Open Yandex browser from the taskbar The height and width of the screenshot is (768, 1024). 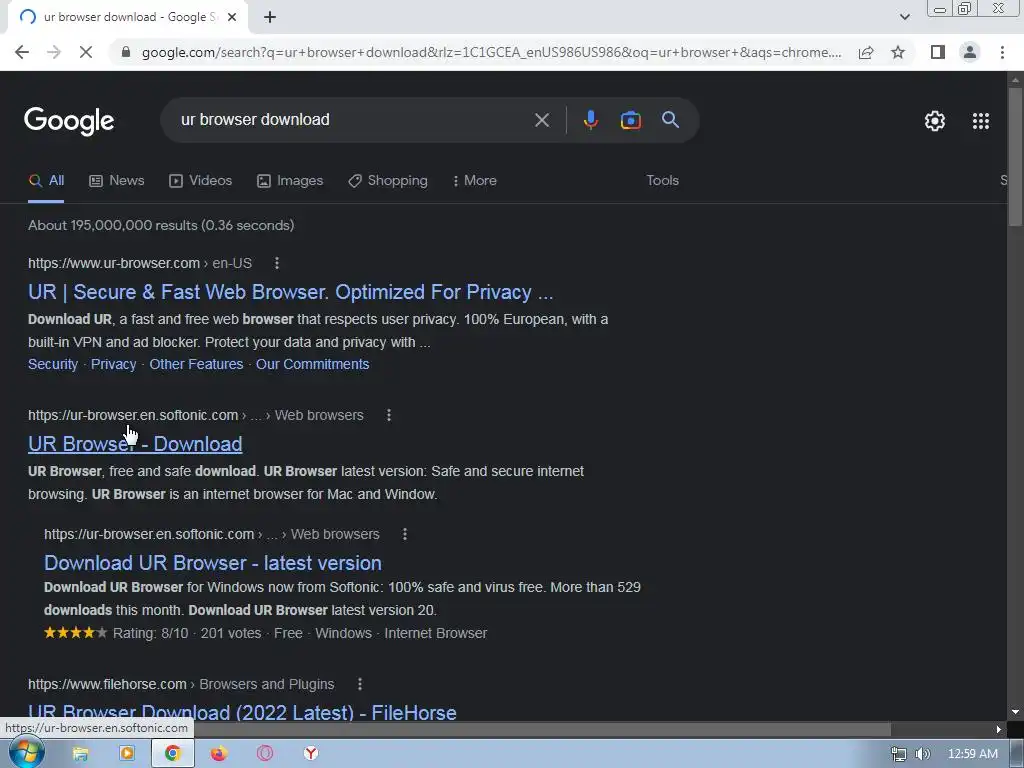click(311, 754)
